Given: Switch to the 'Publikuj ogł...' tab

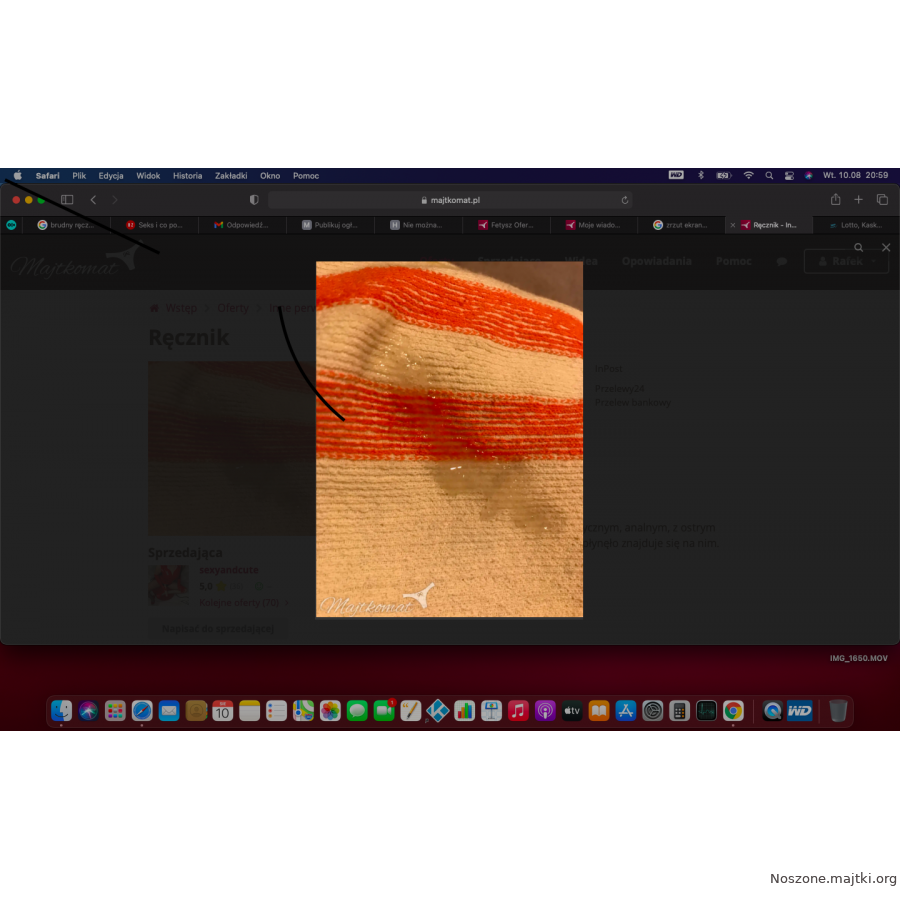Looking at the screenshot, I should coord(330,225).
